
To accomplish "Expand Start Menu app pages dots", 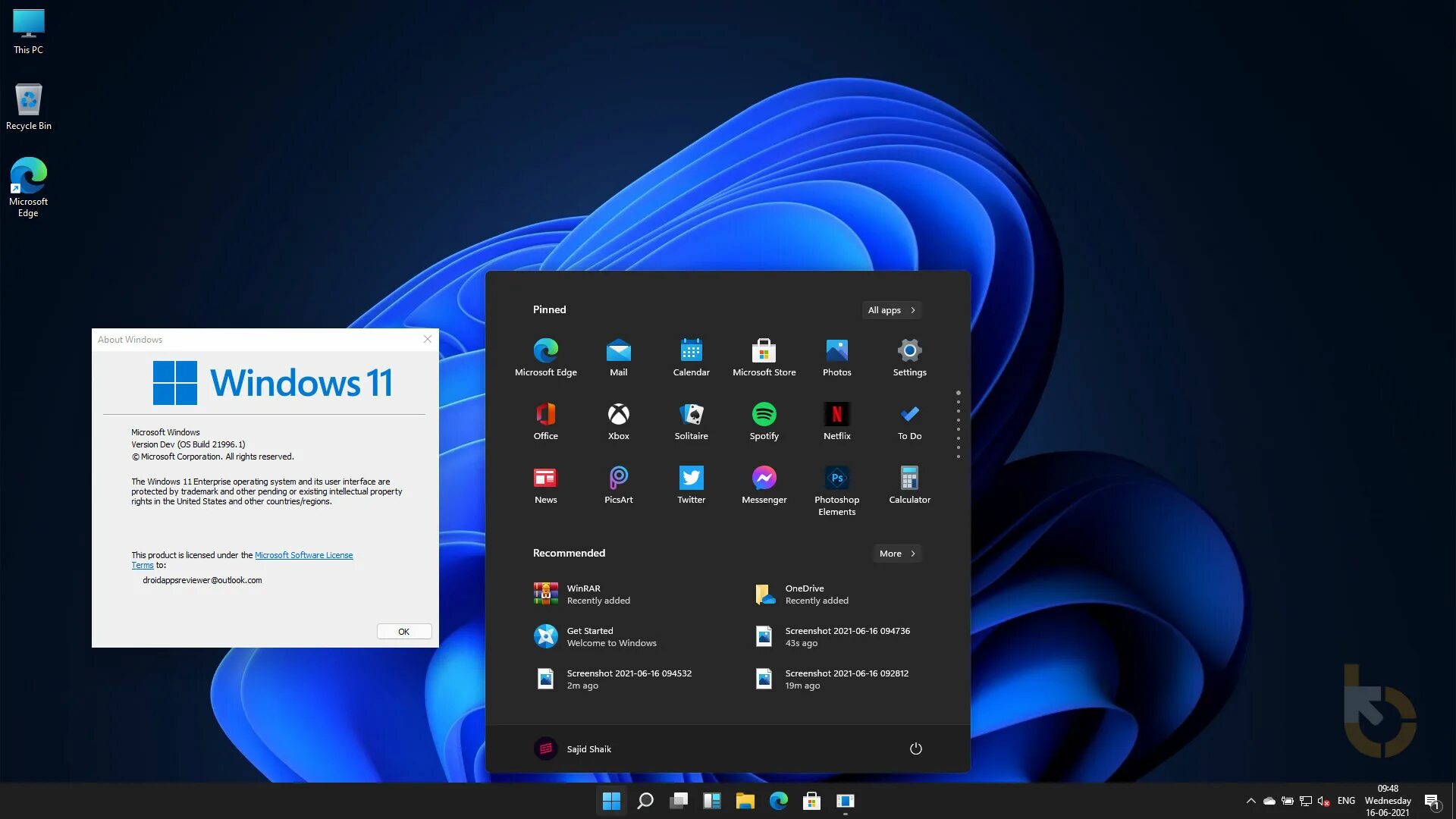I will pyautogui.click(x=958, y=424).
